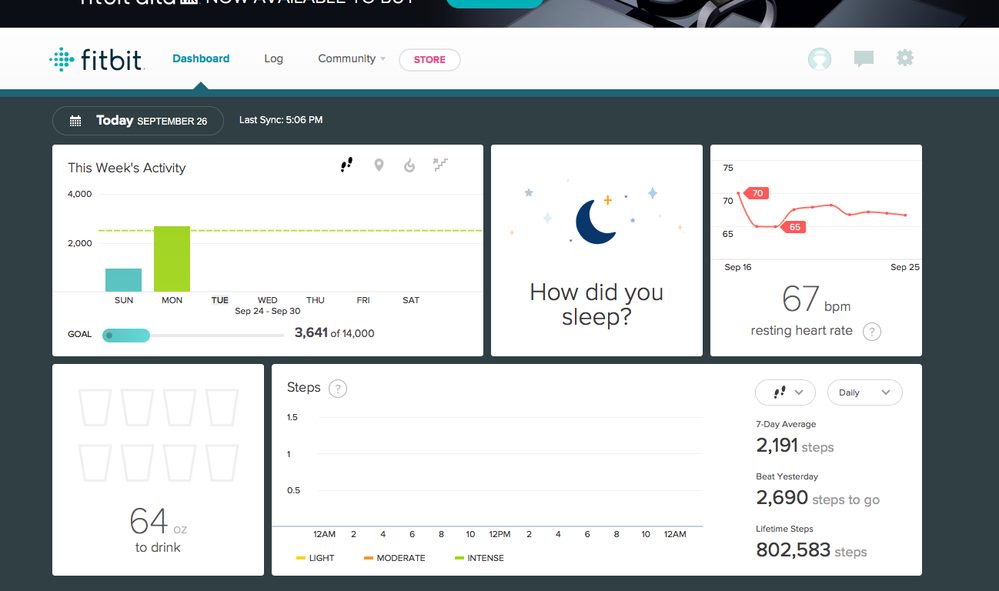Click the Fitbit logo
The width and height of the screenshot is (999, 591).
point(97,60)
